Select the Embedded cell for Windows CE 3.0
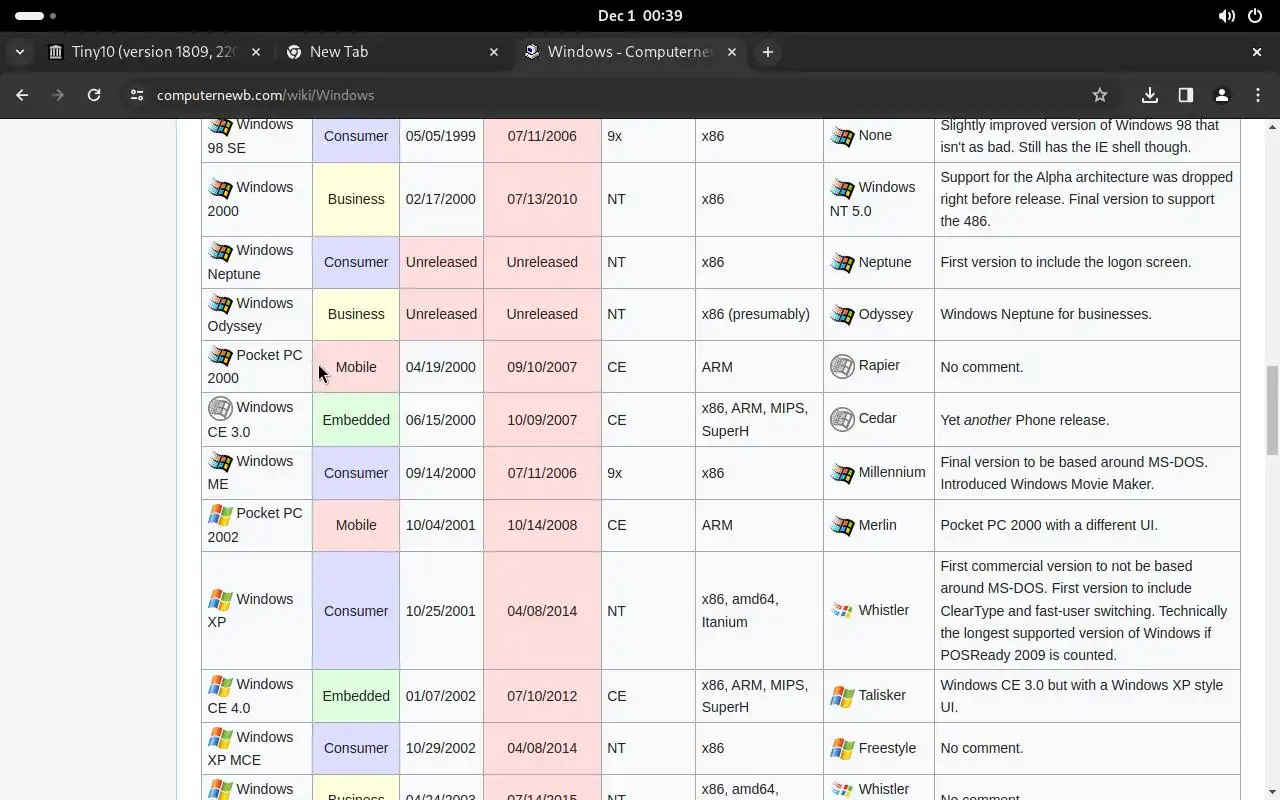1280x800 pixels. pos(356,420)
